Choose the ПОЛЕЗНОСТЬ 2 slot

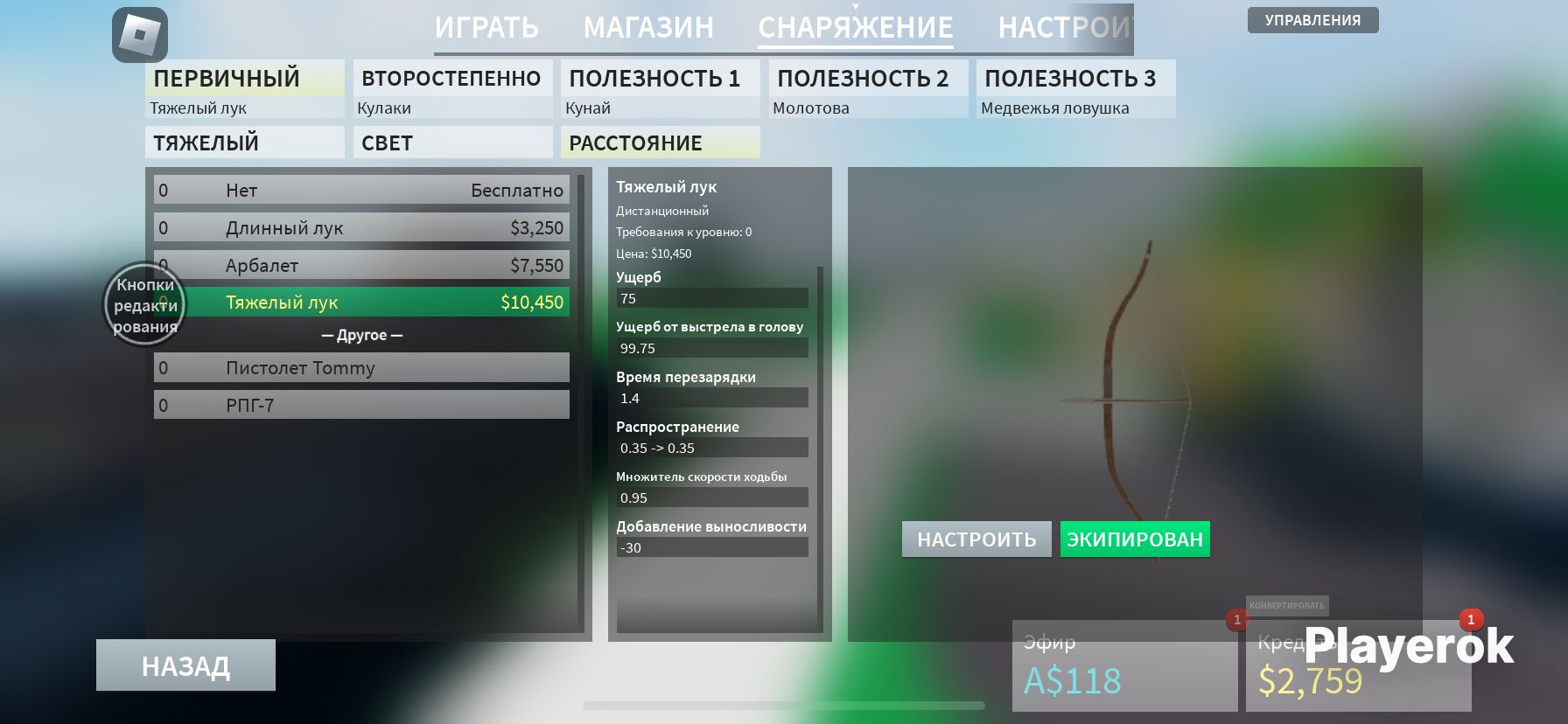pyautogui.click(x=868, y=88)
